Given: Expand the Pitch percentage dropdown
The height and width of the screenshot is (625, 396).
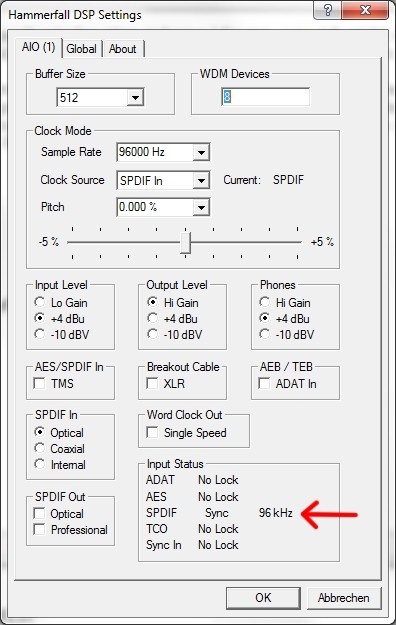Looking at the screenshot, I should 201,207.
